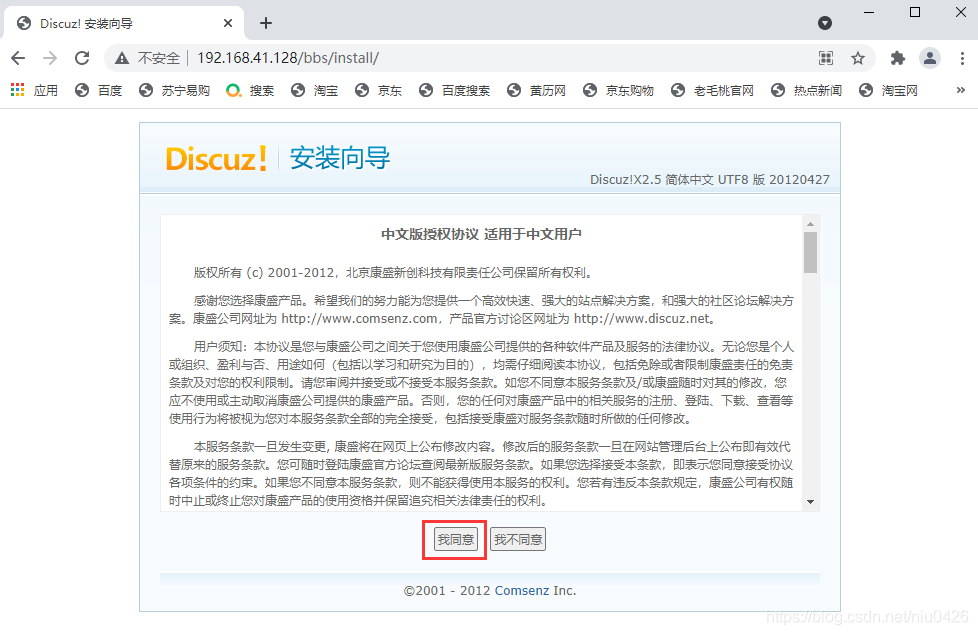This screenshot has width=978, height=635.
Task: Select the Discuz! 安装向导 tab
Action: (x=123, y=23)
